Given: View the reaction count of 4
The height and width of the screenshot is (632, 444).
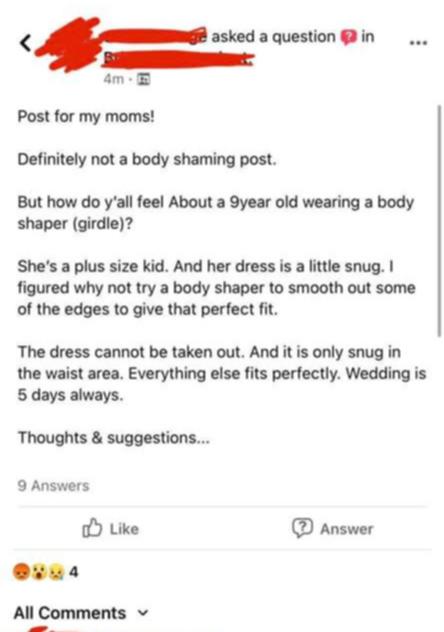Looking at the screenshot, I should pos(73,572).
